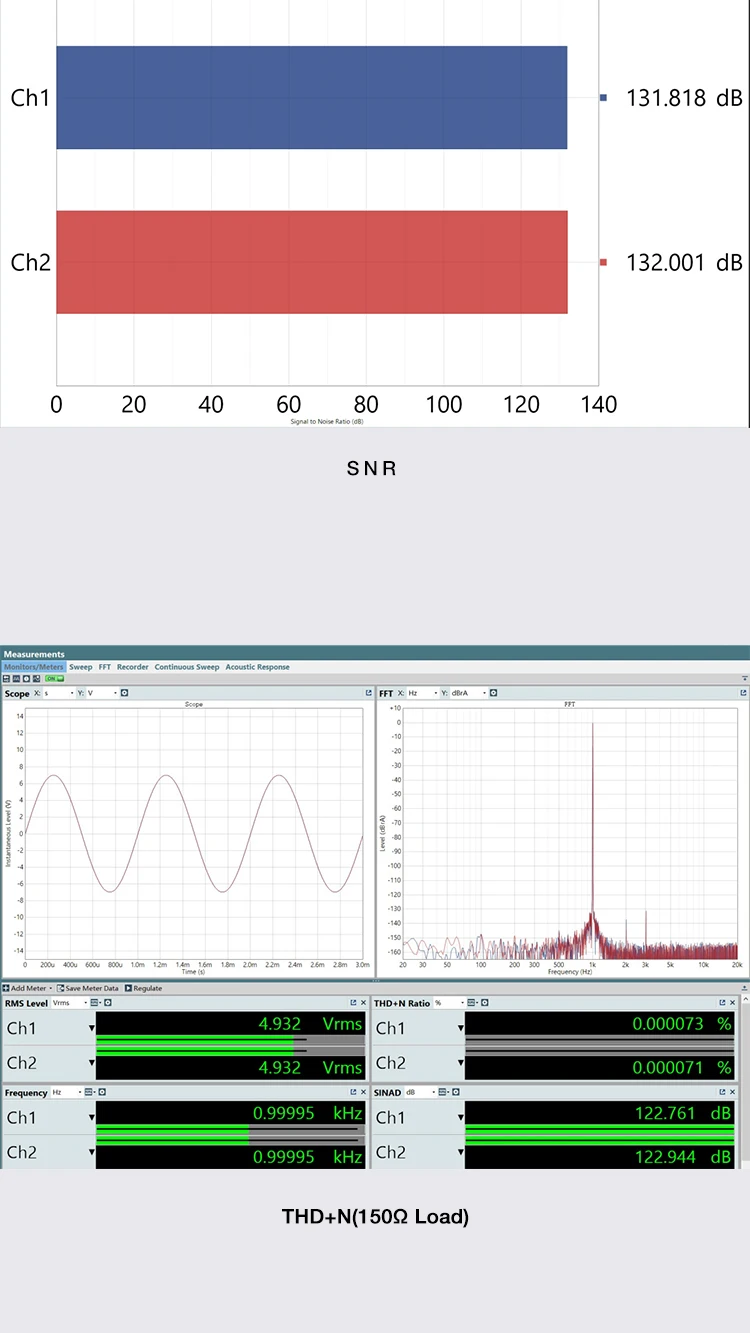Open the FFT graph settings gear icon

(494, 693)
